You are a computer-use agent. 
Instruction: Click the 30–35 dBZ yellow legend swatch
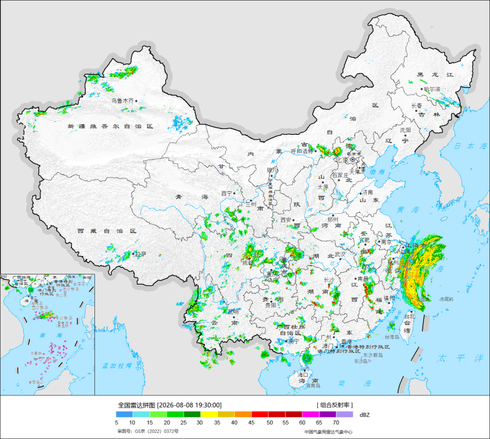click(x=209, y=414)
